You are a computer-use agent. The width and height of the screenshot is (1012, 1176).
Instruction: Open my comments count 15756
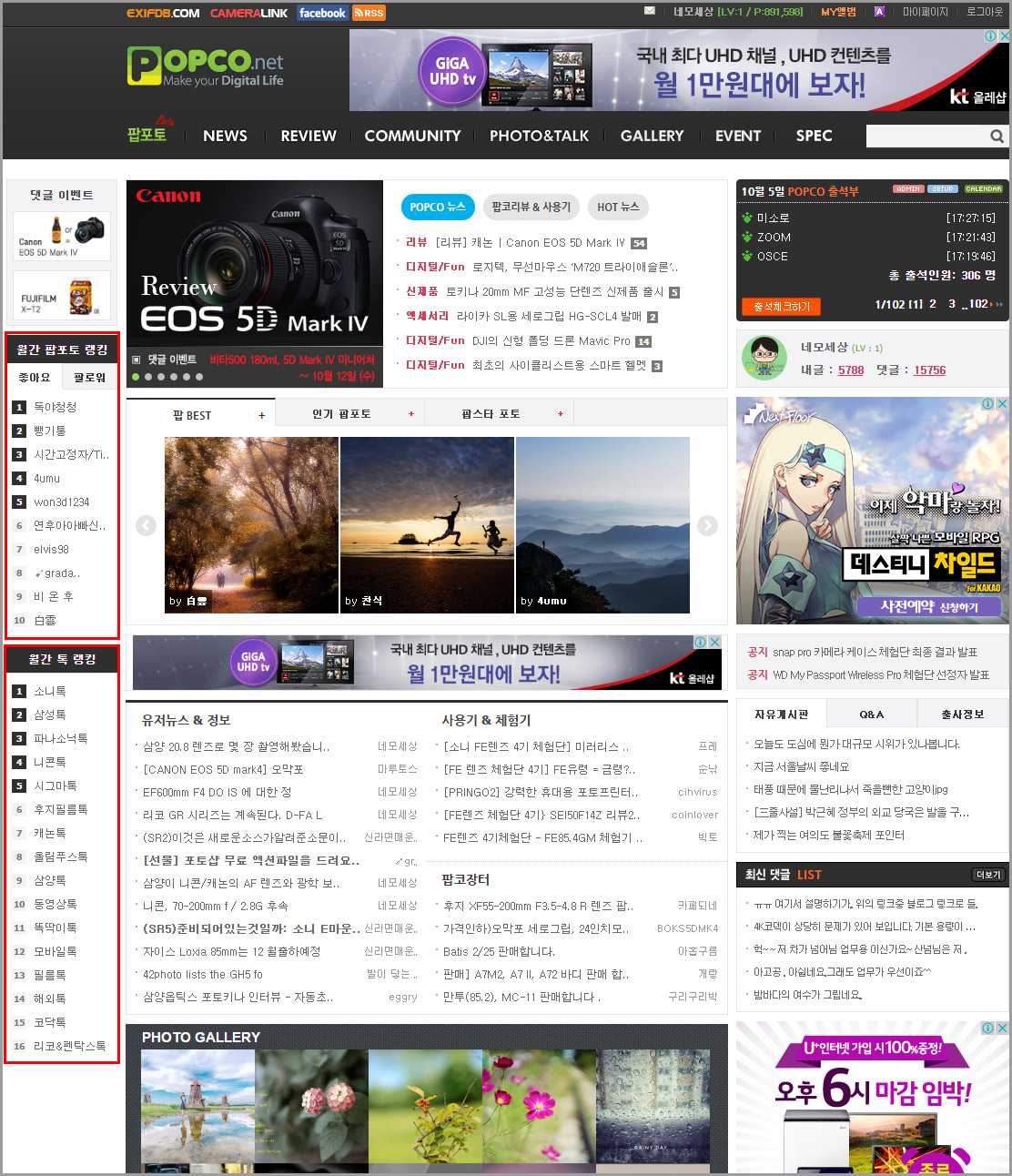pos(929,370)
